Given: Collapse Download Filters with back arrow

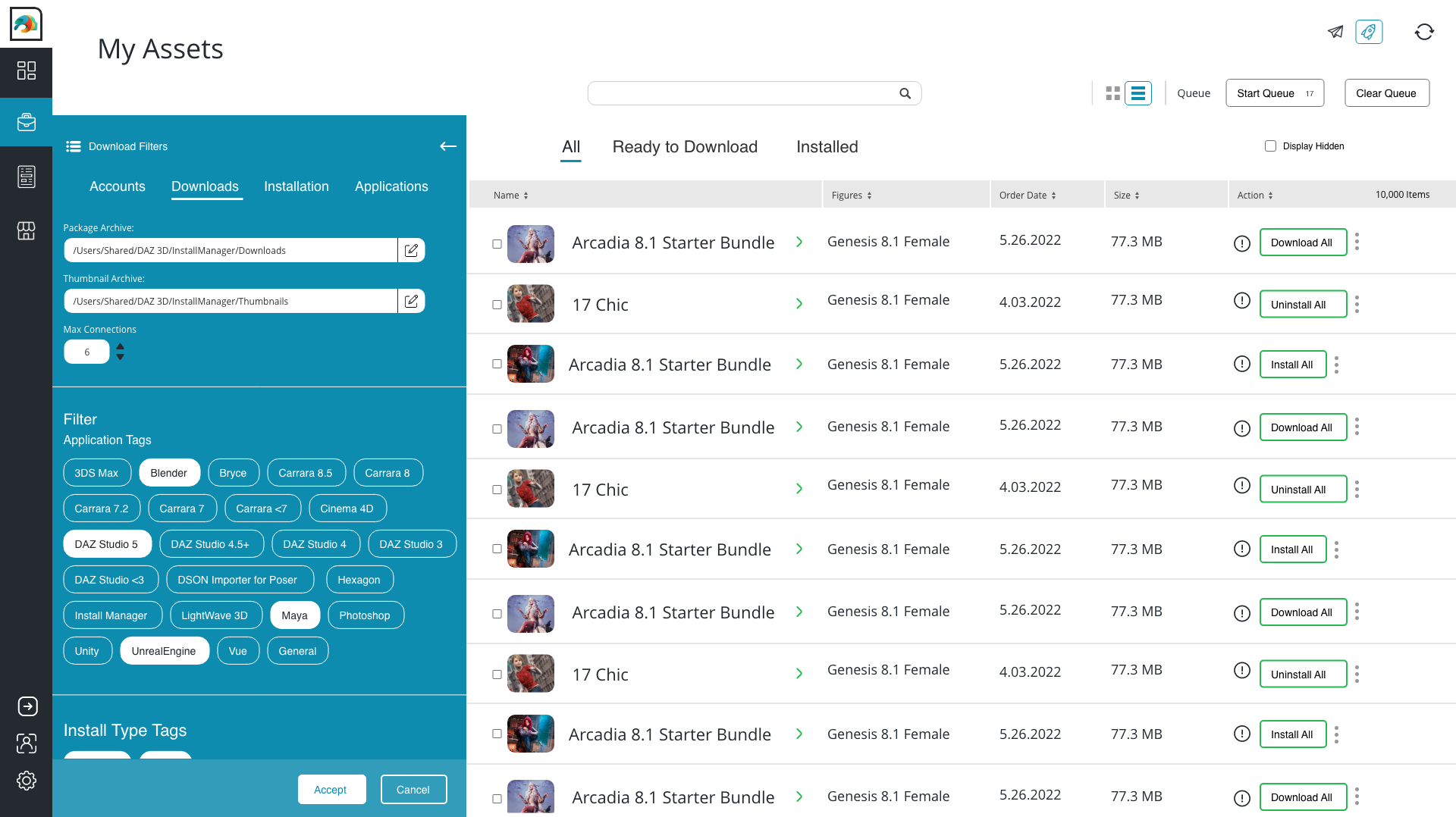Looking at the screenshot, I should pyautogui.click(x=448, y=146).
